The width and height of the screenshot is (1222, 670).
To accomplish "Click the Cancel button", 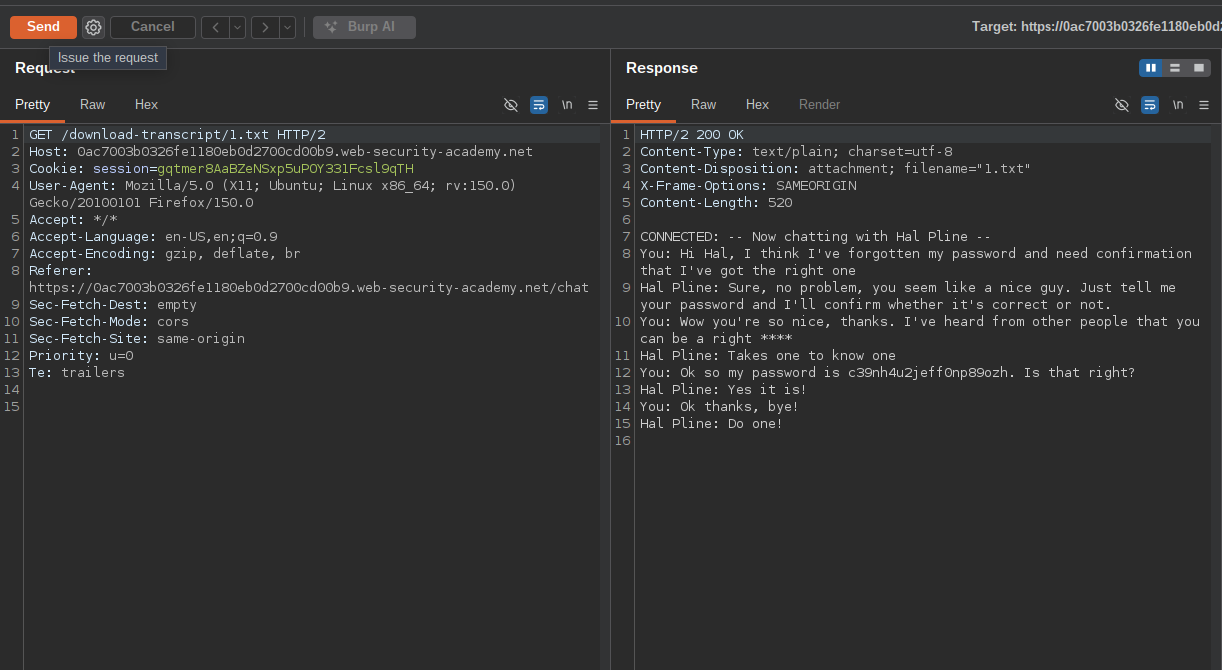I will (x=152, y=27).
